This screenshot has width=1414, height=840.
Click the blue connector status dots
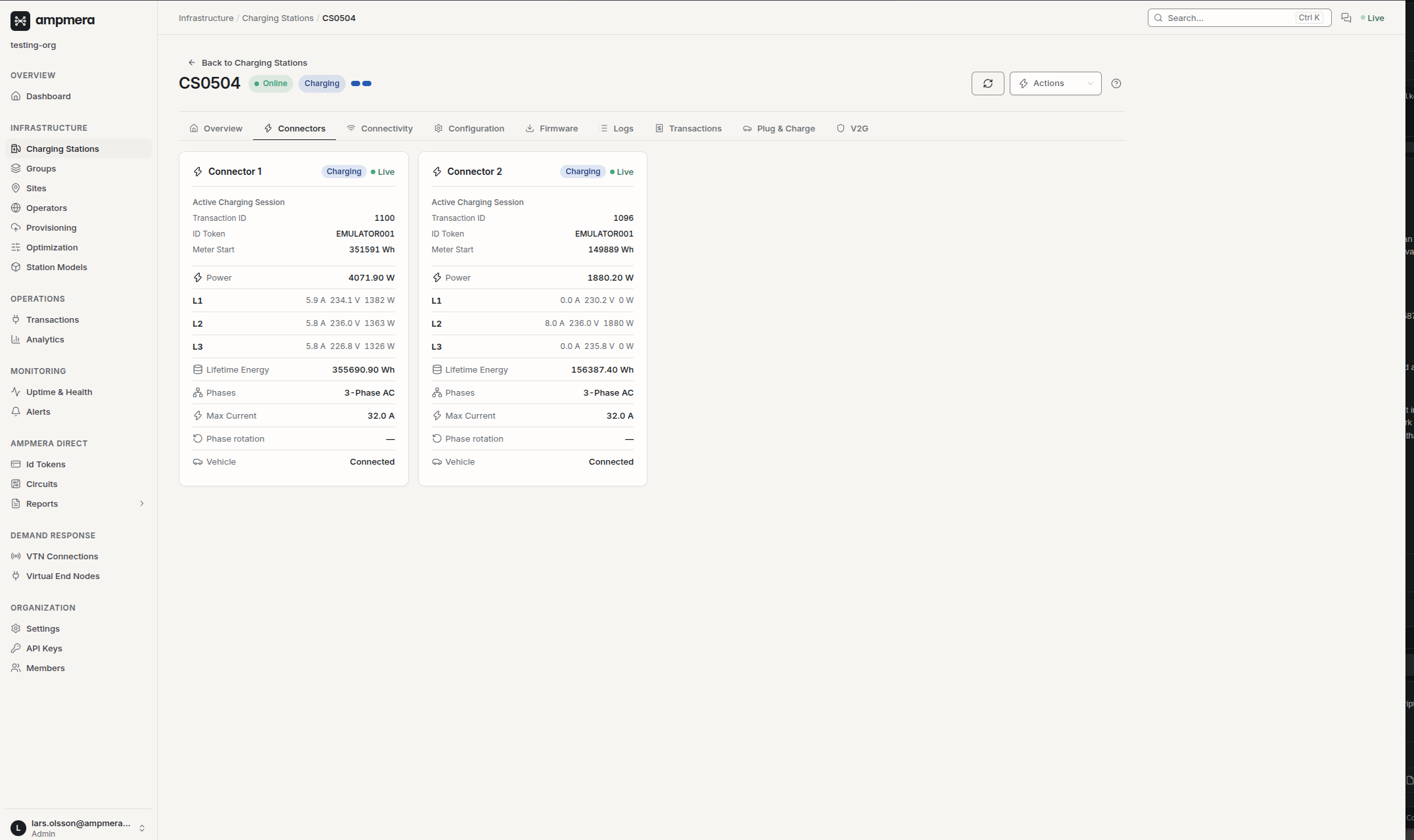[x=361, y=83]
